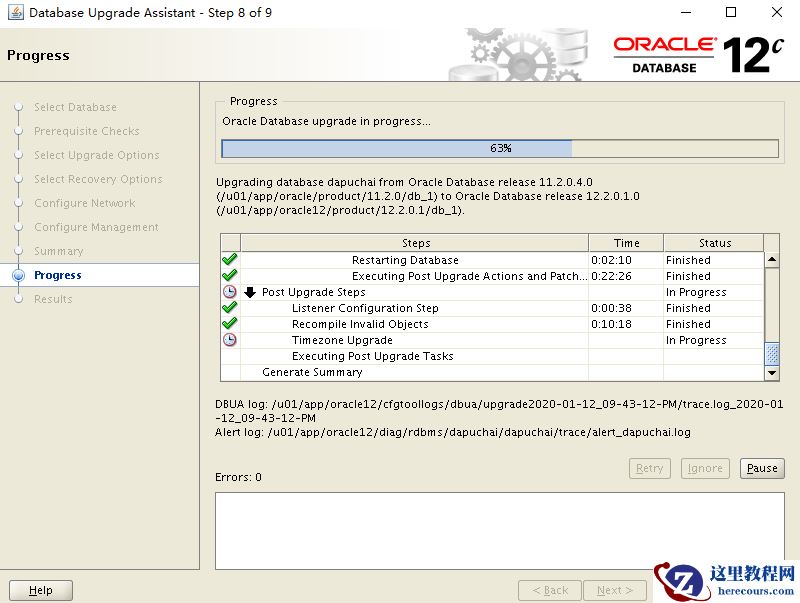
Task: Click the Progress step bullet in sidebar
Action: coord(19,275)
